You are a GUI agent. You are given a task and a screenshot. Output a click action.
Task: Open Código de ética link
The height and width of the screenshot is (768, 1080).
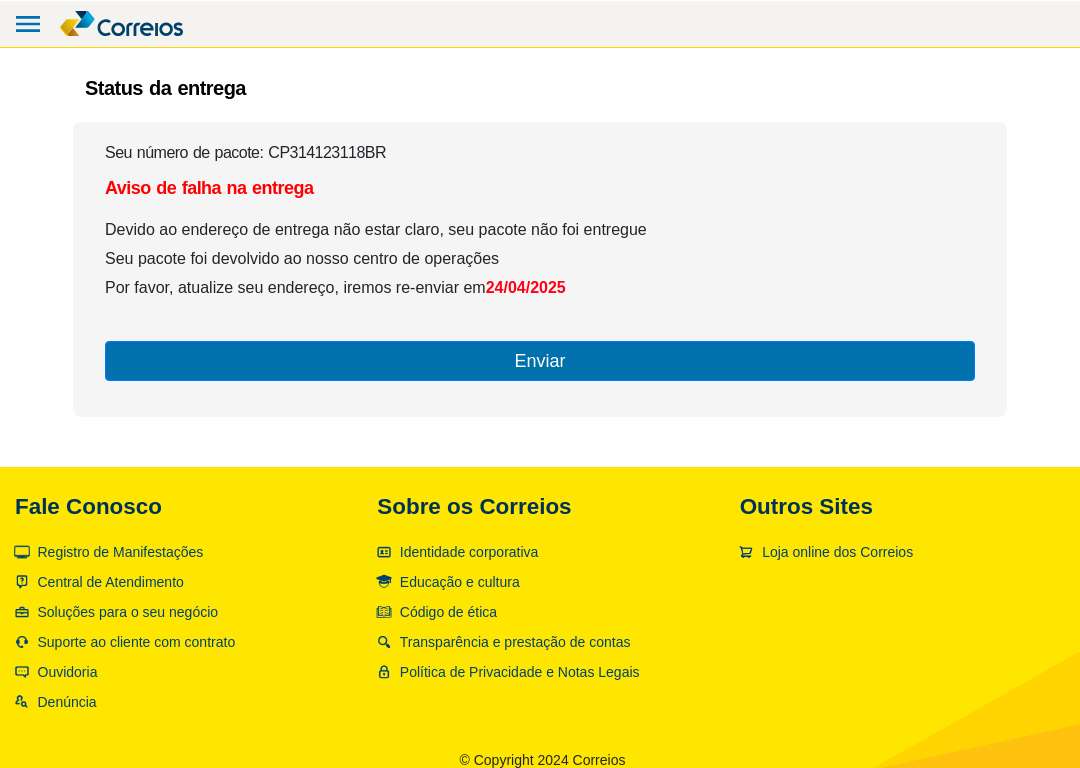[448, 612]
